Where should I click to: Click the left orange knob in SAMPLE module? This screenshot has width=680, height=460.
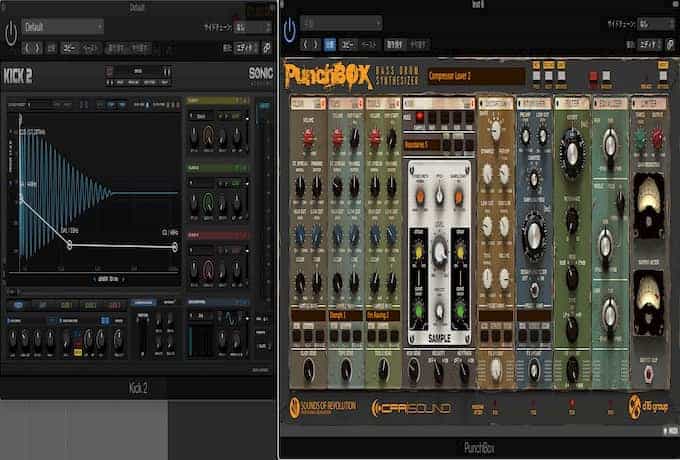coord(420,197)
